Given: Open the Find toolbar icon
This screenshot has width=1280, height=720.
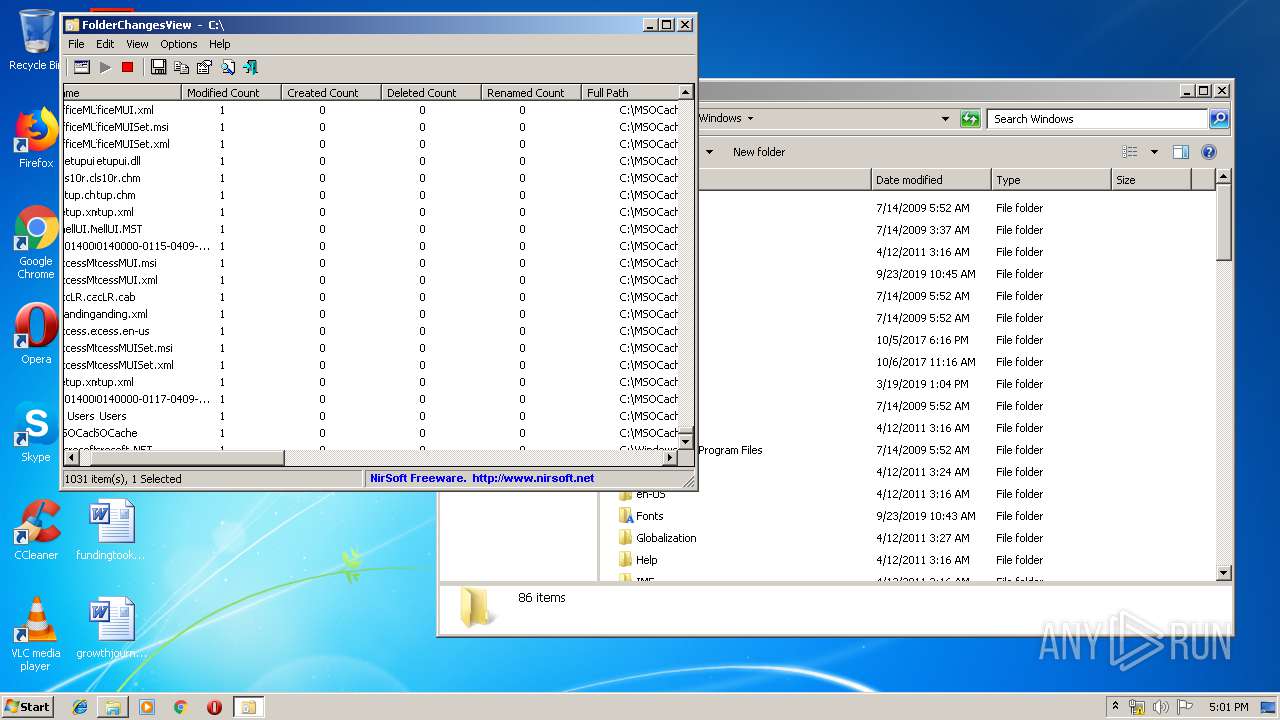Looking at the screenshot, I should click(x=228, y=67).
